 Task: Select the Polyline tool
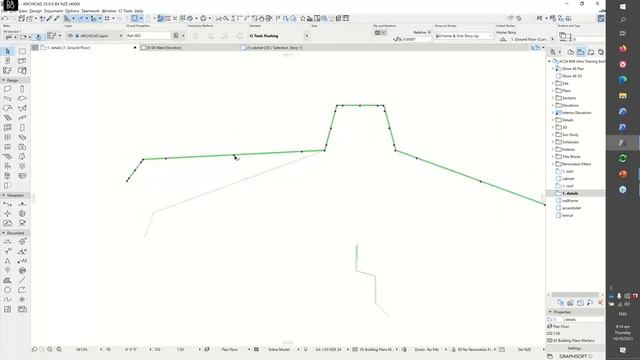(22, 290)
